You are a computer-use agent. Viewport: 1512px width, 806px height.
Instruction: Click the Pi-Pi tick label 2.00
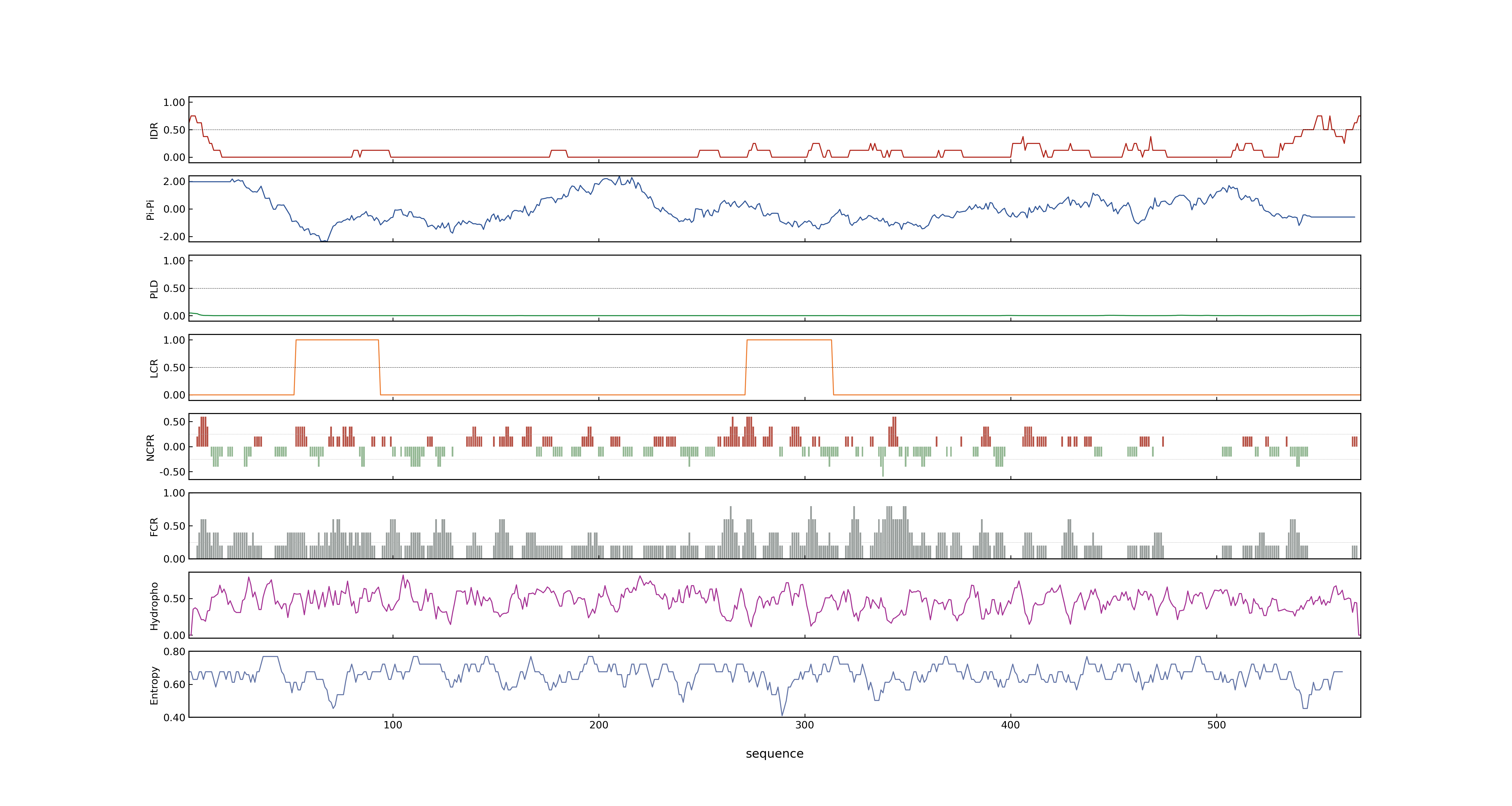[174, 181]
